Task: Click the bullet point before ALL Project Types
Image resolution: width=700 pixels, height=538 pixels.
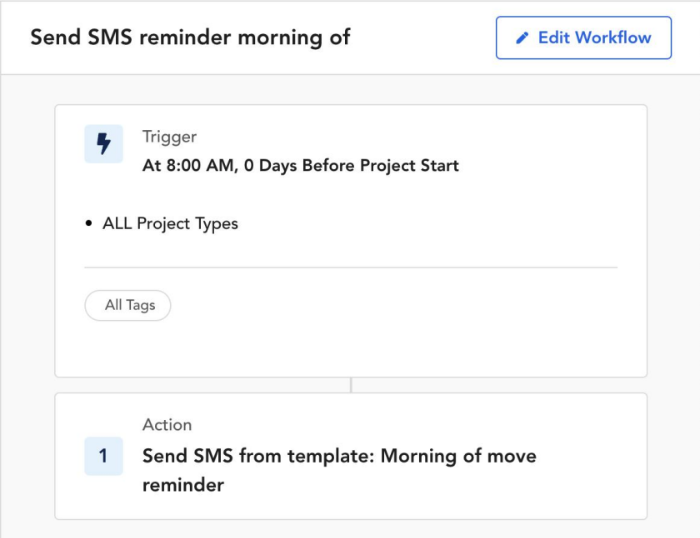Action: coord(88,223)
